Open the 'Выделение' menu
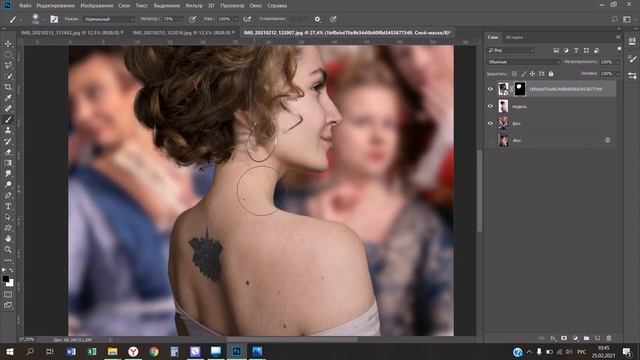 [x=167, y=6]
